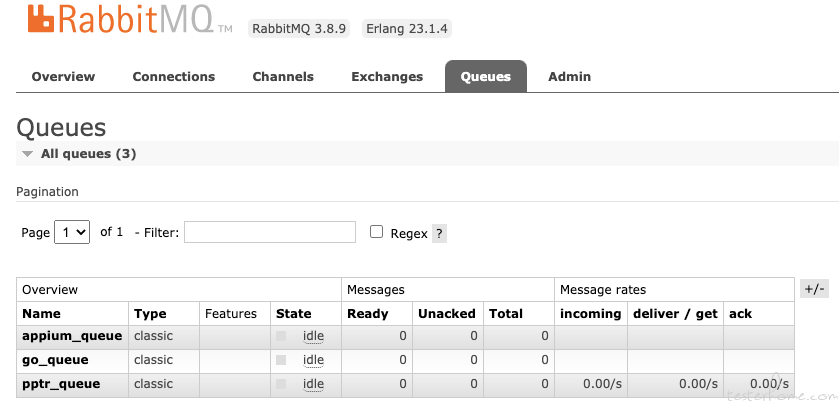839x413 pixels.
Task: Click the go_queue state indicator square
Action: (281, 360)
